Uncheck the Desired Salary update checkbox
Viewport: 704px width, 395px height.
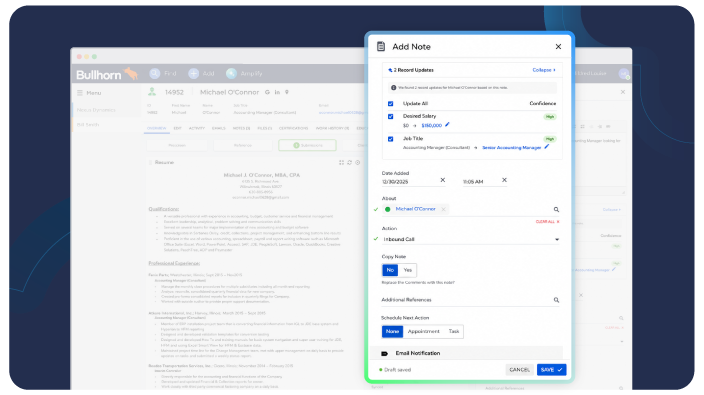point(391,116)
